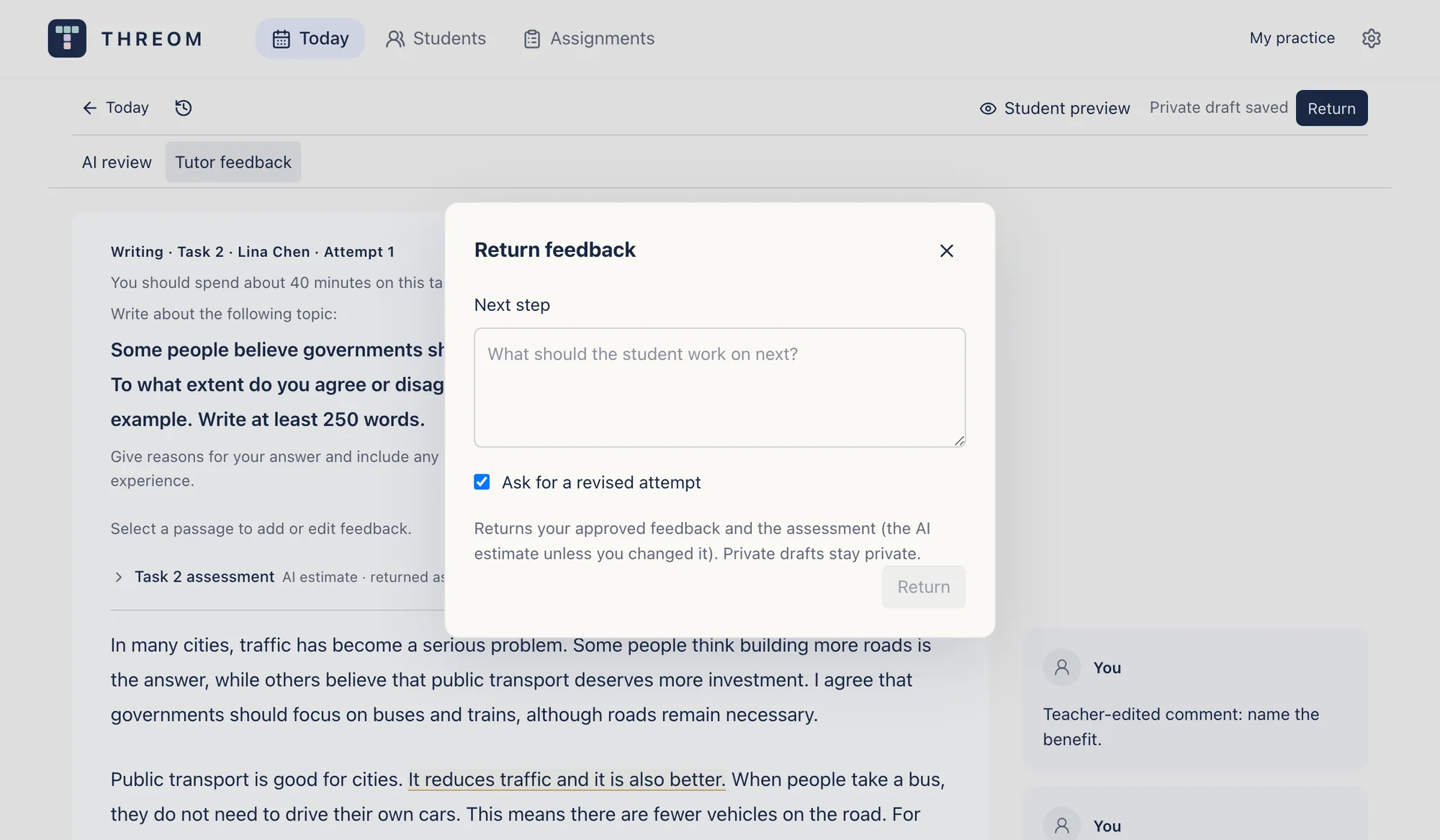Click the Student preview eye button
The width and height of the screenshot is (1440, 840).
(1055, 108)
